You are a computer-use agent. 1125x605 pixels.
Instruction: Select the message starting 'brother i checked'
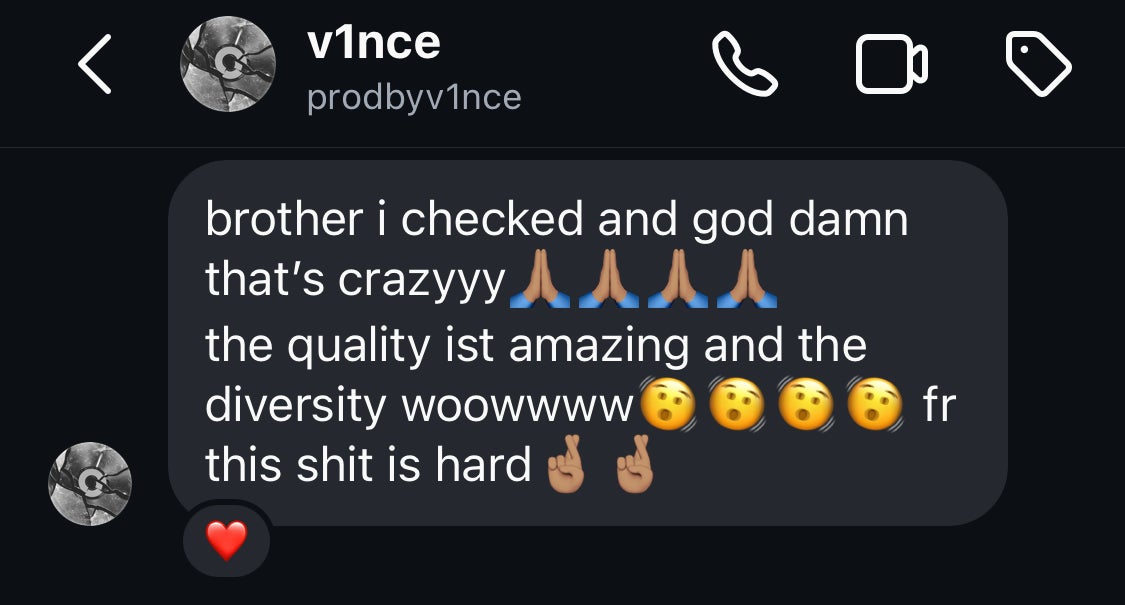coord(588,343)
